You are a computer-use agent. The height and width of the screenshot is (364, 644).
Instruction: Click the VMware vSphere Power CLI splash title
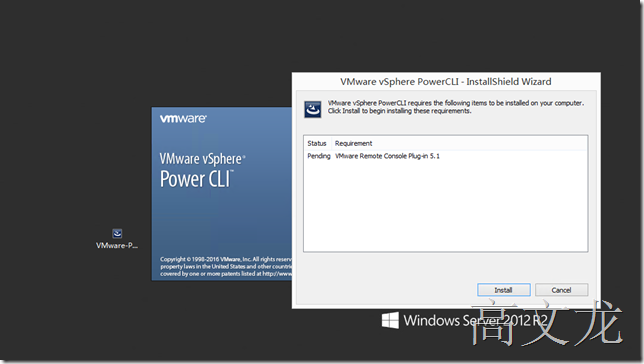pos(202,170)
